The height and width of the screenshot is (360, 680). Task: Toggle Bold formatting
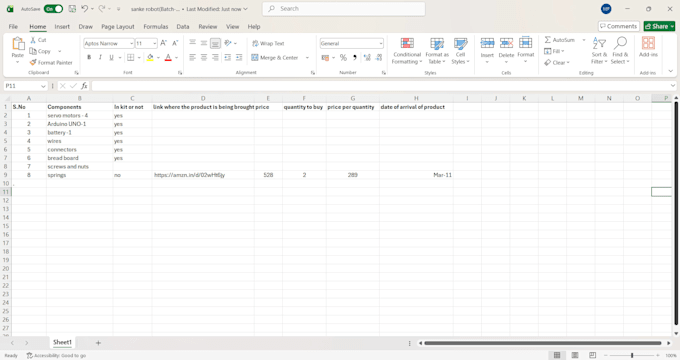click(89, 57)
